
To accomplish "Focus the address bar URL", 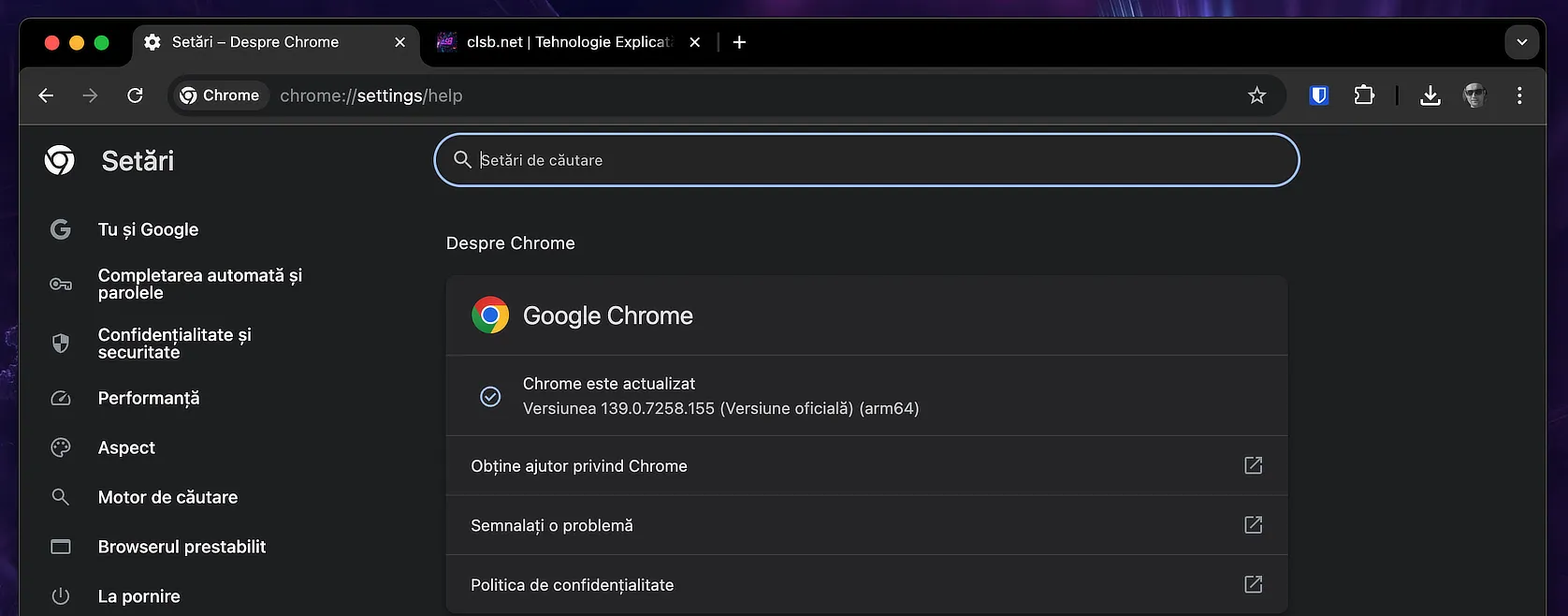I will pyautogui.click(x=371, y=95).
